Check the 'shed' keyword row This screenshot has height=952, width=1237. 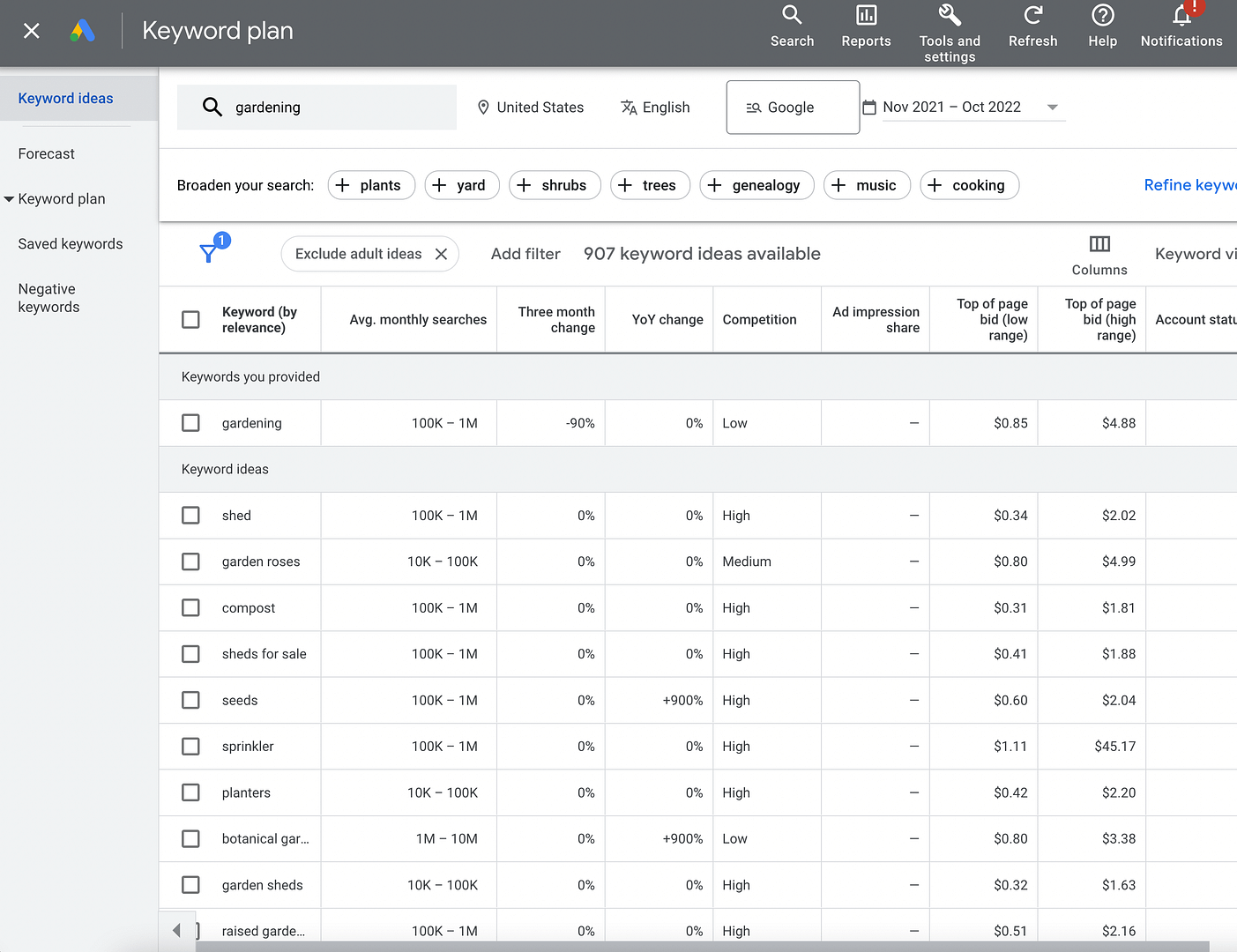click(x=190, y=515)
